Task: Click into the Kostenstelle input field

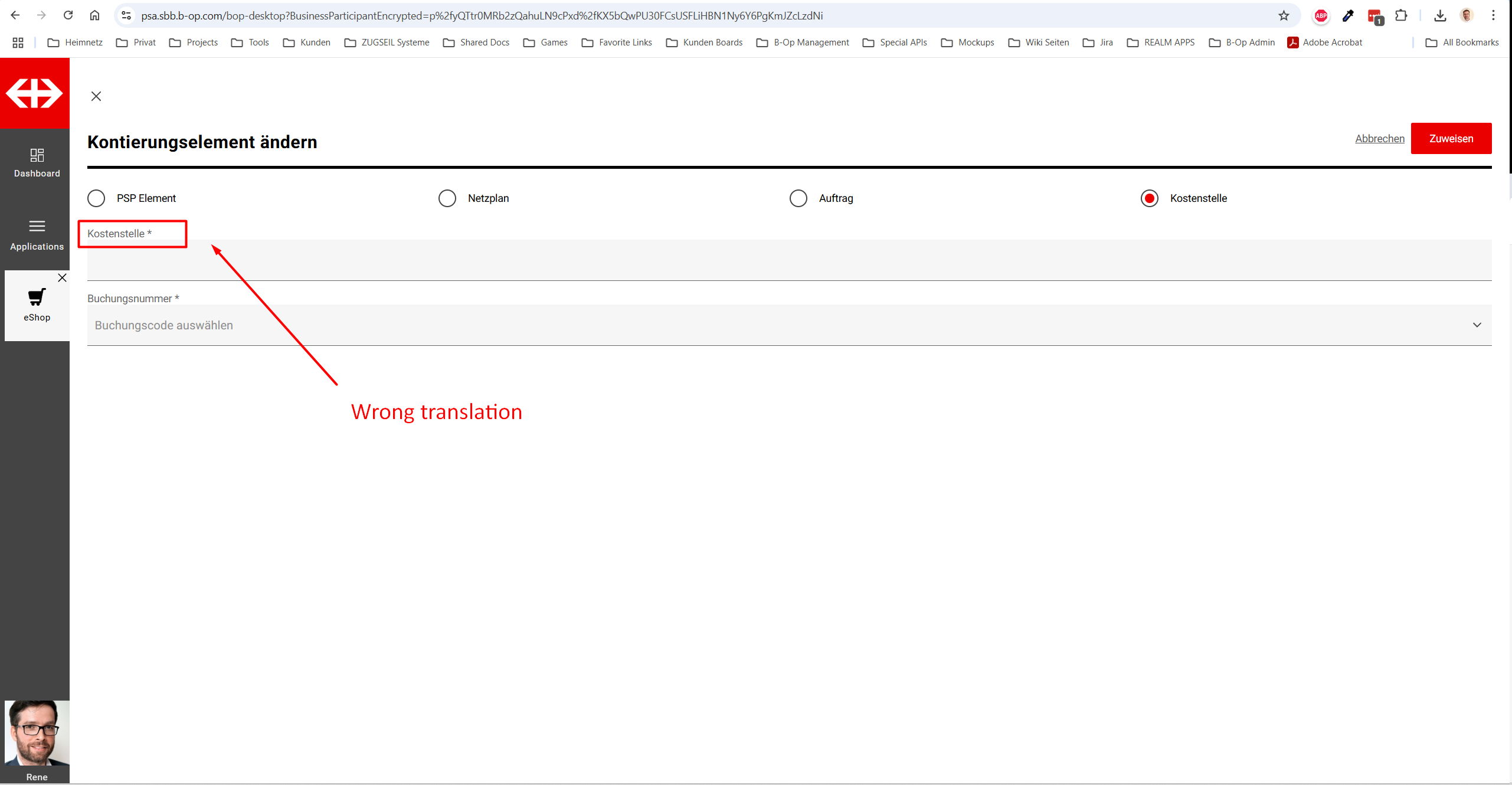Action: [788, 260]
